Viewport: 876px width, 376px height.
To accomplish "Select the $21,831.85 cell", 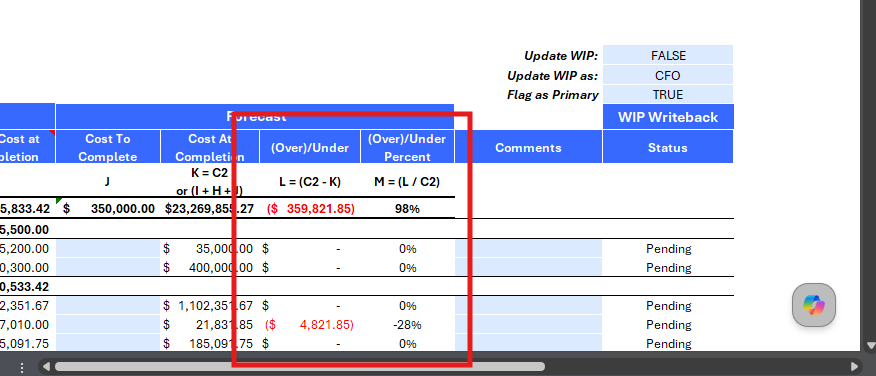I will click(210, 325).
